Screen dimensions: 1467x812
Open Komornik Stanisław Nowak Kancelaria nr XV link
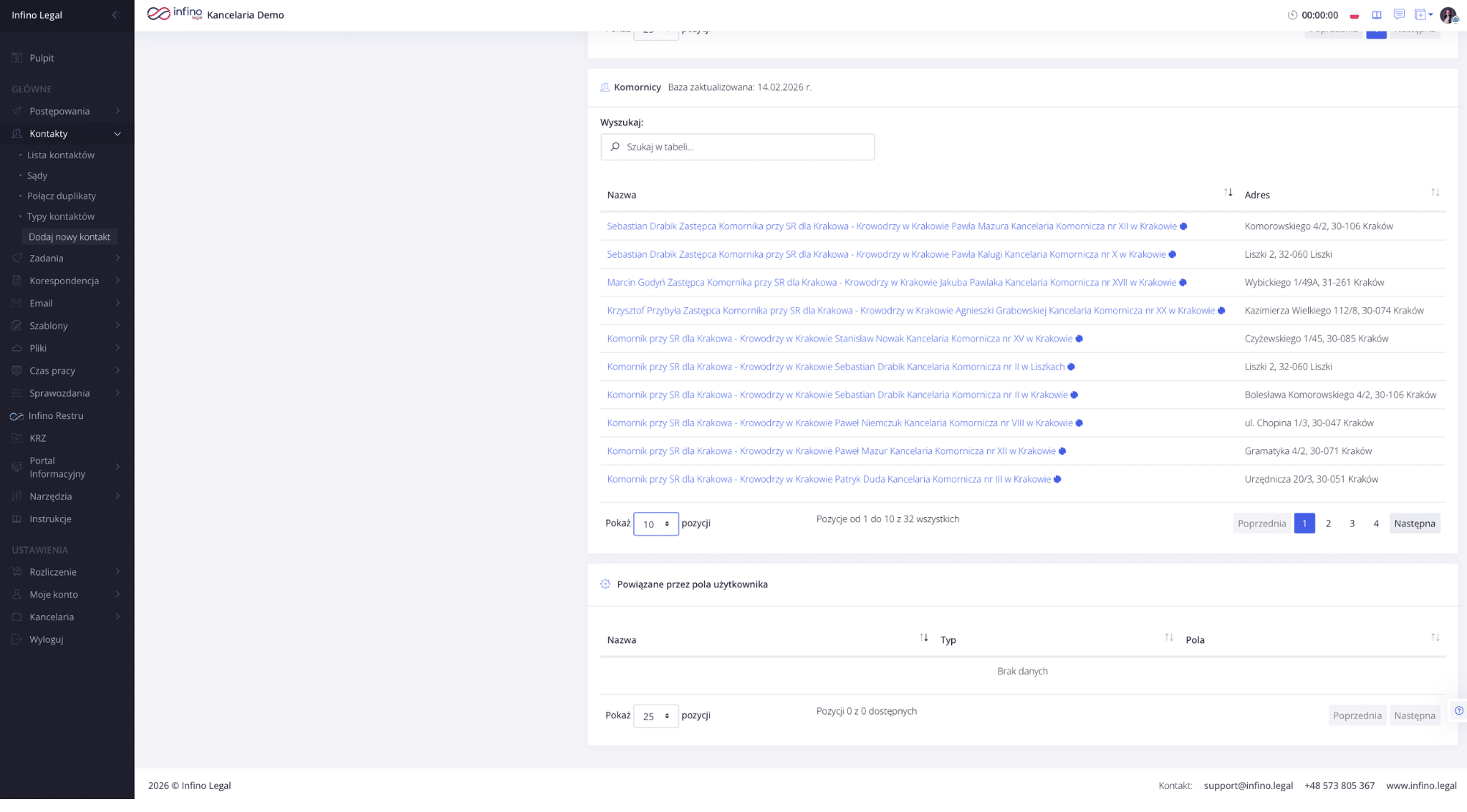[x=840, y=339]
